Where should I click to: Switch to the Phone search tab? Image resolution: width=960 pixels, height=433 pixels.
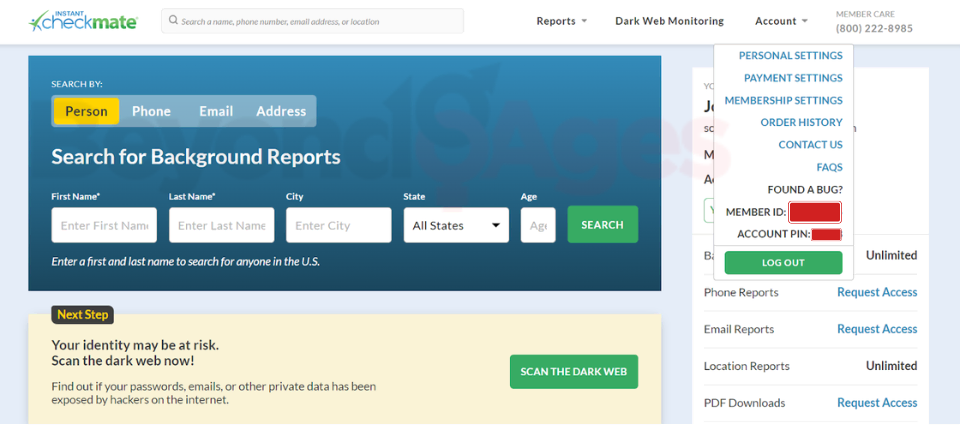coord(151,111)
